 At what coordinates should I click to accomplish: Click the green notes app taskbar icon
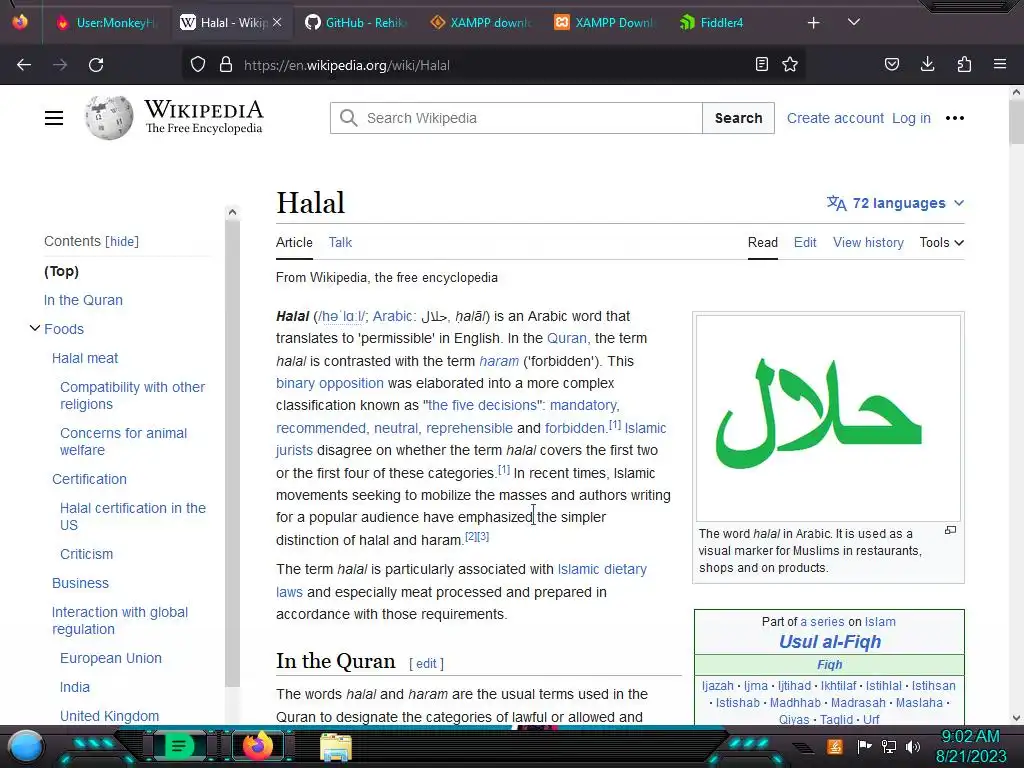(178, 746)
